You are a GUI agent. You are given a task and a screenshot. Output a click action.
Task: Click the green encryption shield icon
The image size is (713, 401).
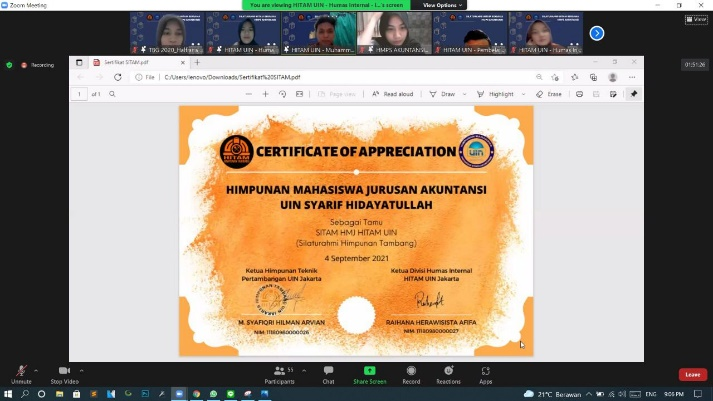tap(9, 65)
